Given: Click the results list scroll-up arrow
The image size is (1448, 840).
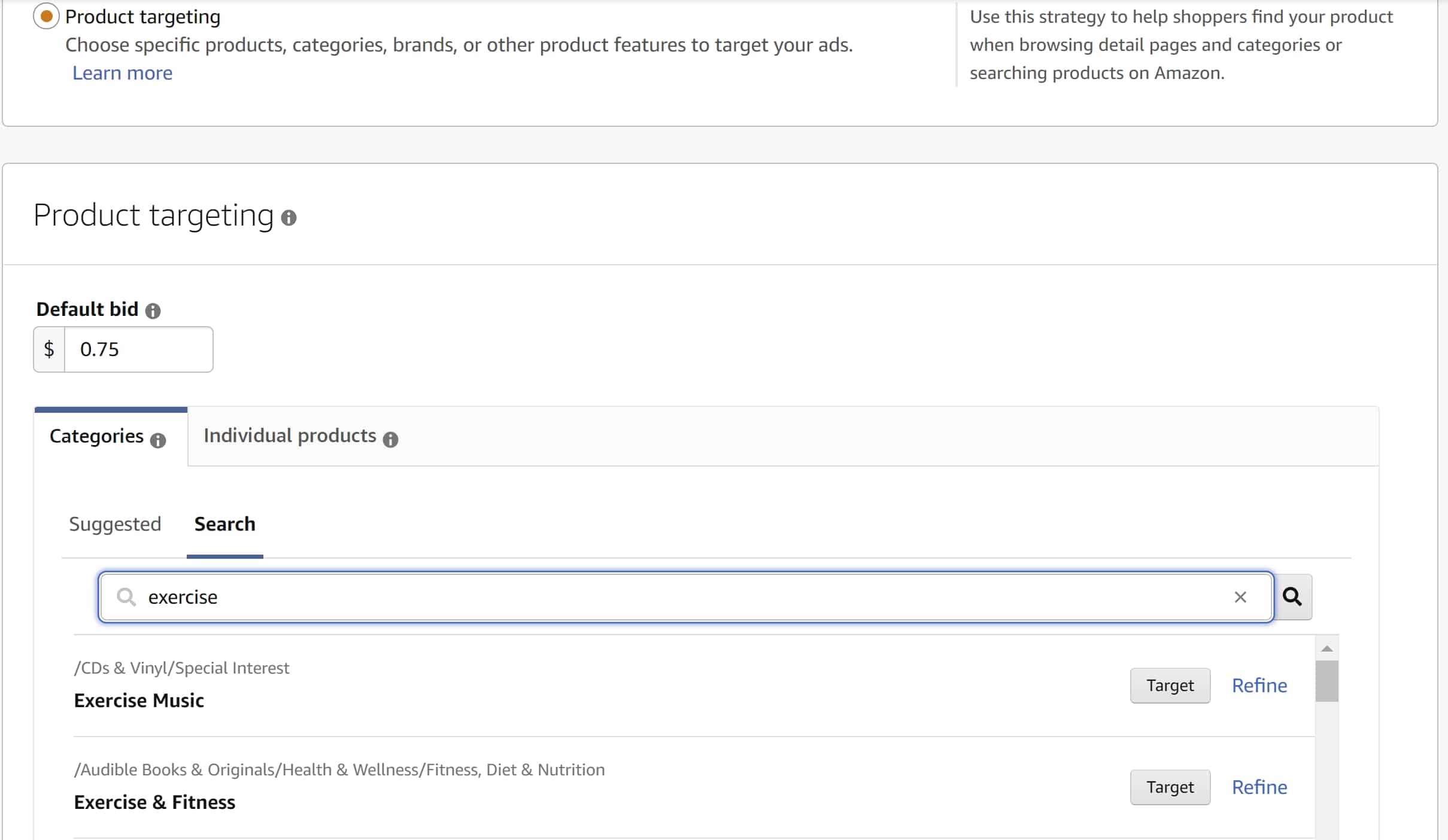Looking at the screenshot, I should (1326, 649).
